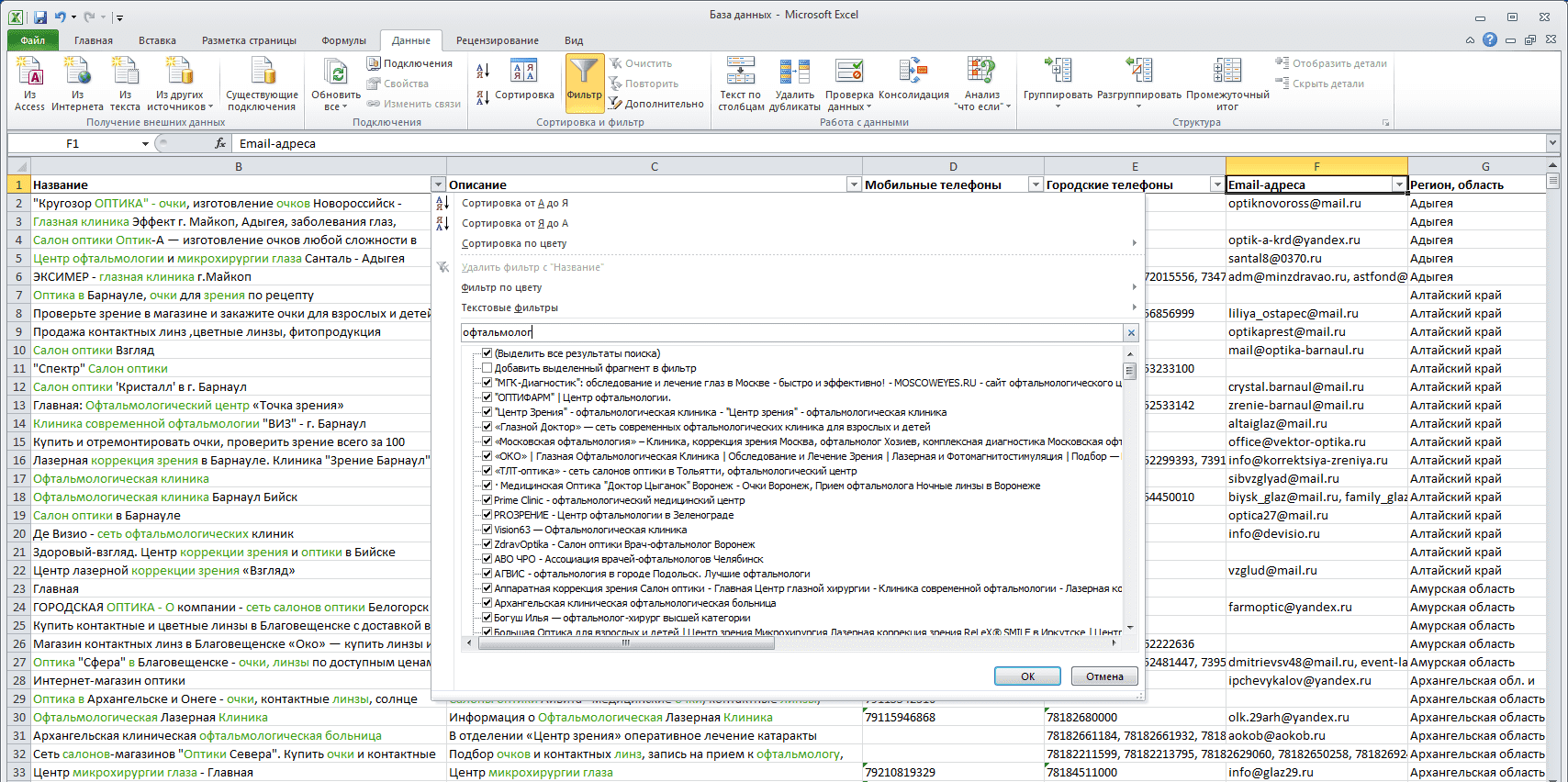Uncheck 'МГК-Диагностик' filter item

pyautogui.click(x=487, y=383)
